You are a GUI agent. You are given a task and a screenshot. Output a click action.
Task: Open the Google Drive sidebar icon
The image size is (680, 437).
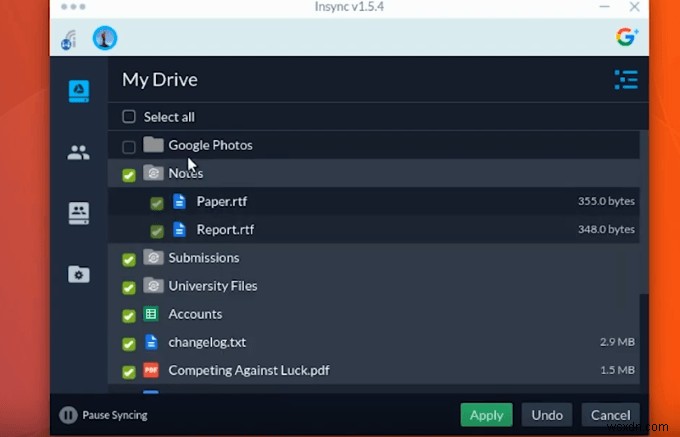click(79, 91)
